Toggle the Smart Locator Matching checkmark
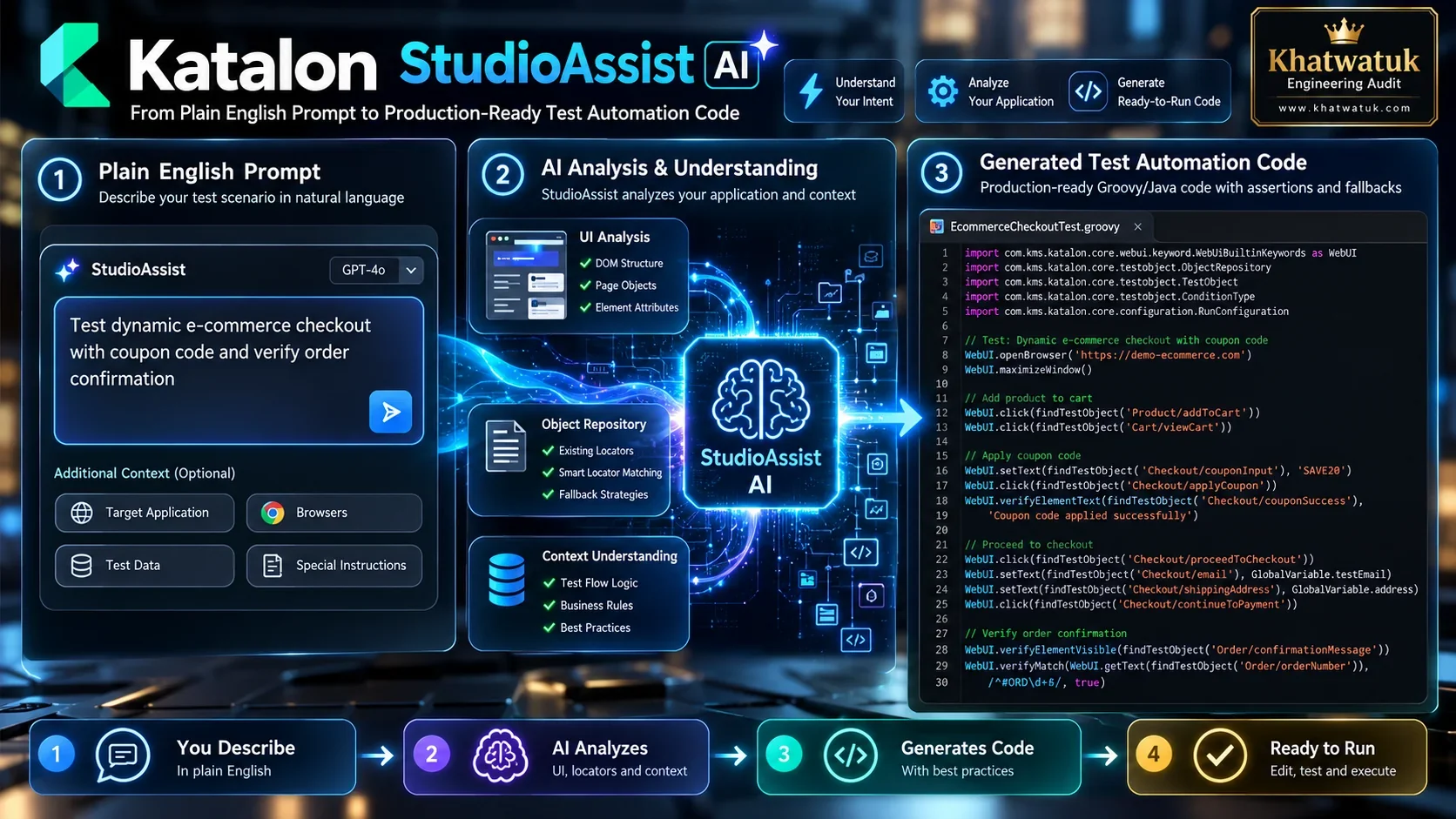Screen dimensions: 1456x819 coord(548,473)
